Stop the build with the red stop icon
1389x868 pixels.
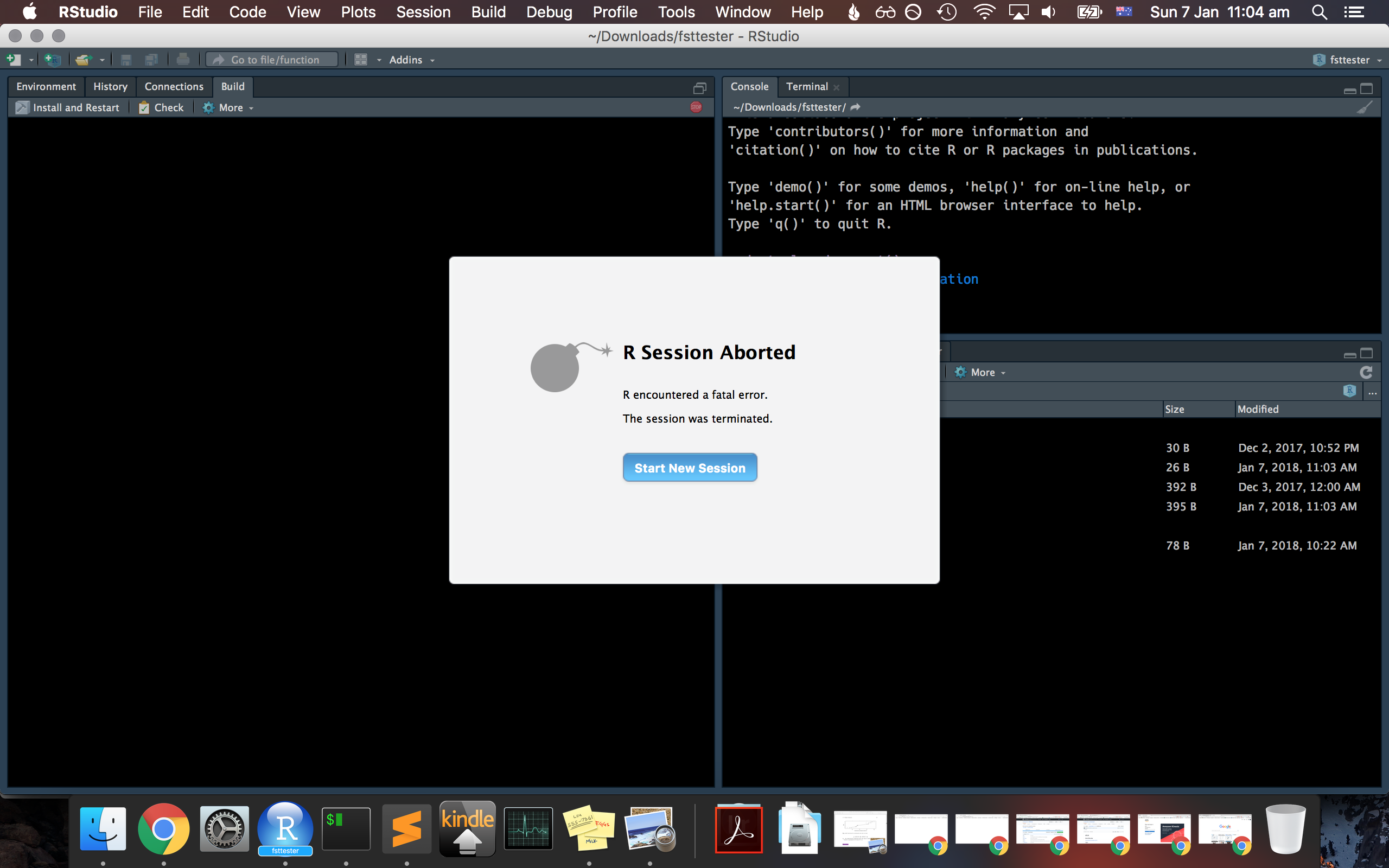pos(695,107)
